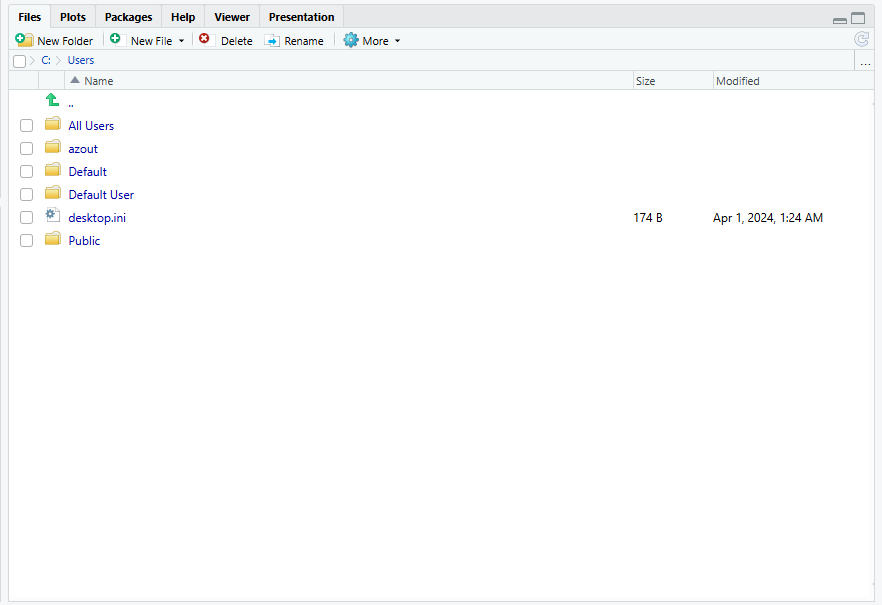Screen dimensions: 882x605
Task: Open the More dropdown arrow
Action: pyautogui.click(x=397, y=41)
